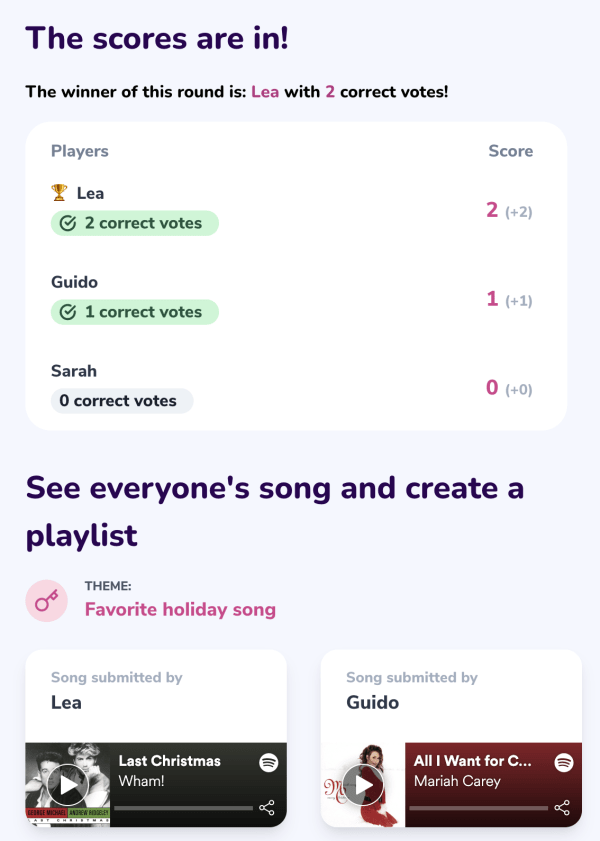
Task: Click the All I Want for C... title
Action: pos(472,761)
